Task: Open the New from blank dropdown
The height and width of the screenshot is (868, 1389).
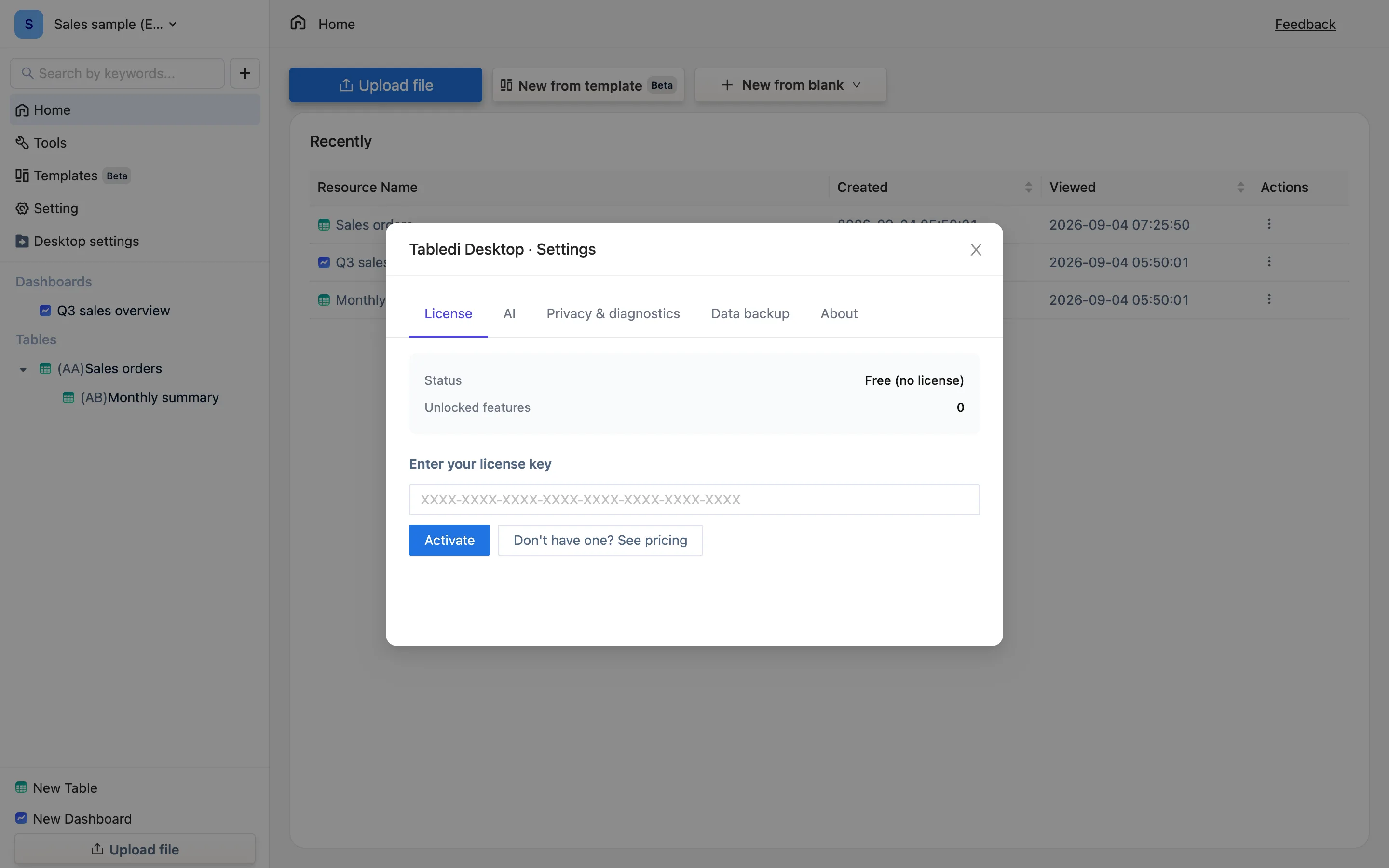Action: tap(790, 85)
